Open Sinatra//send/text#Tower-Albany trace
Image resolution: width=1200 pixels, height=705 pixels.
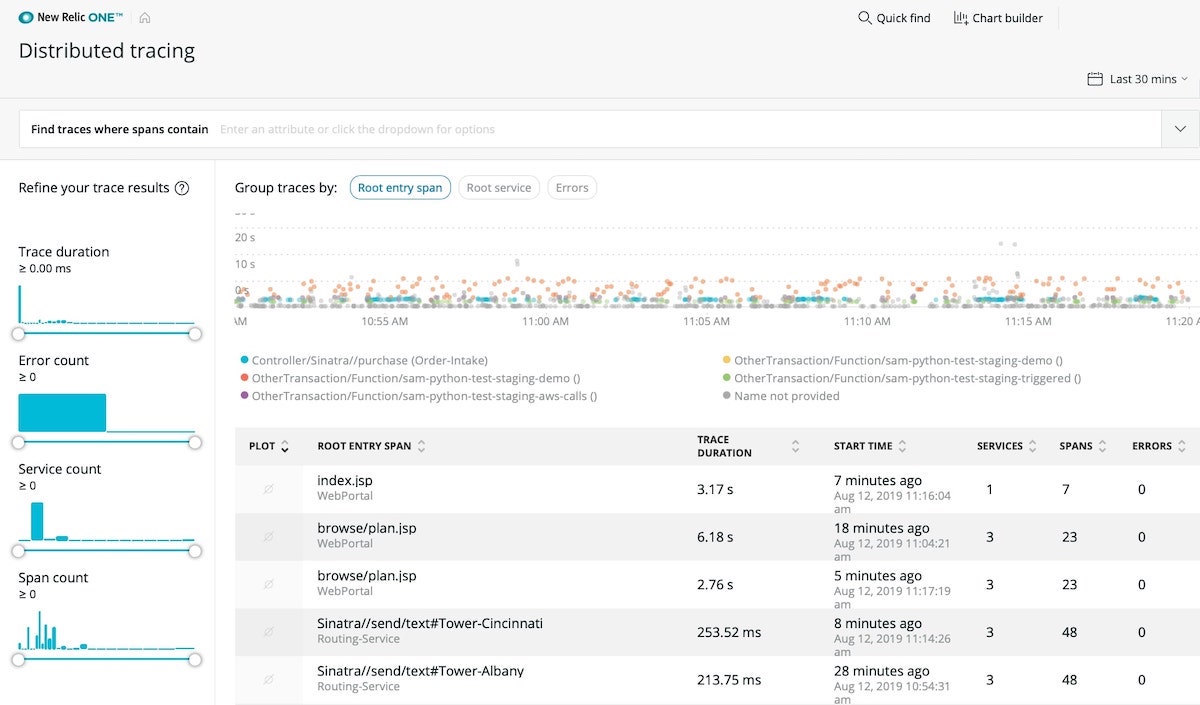tap(420, 671)
